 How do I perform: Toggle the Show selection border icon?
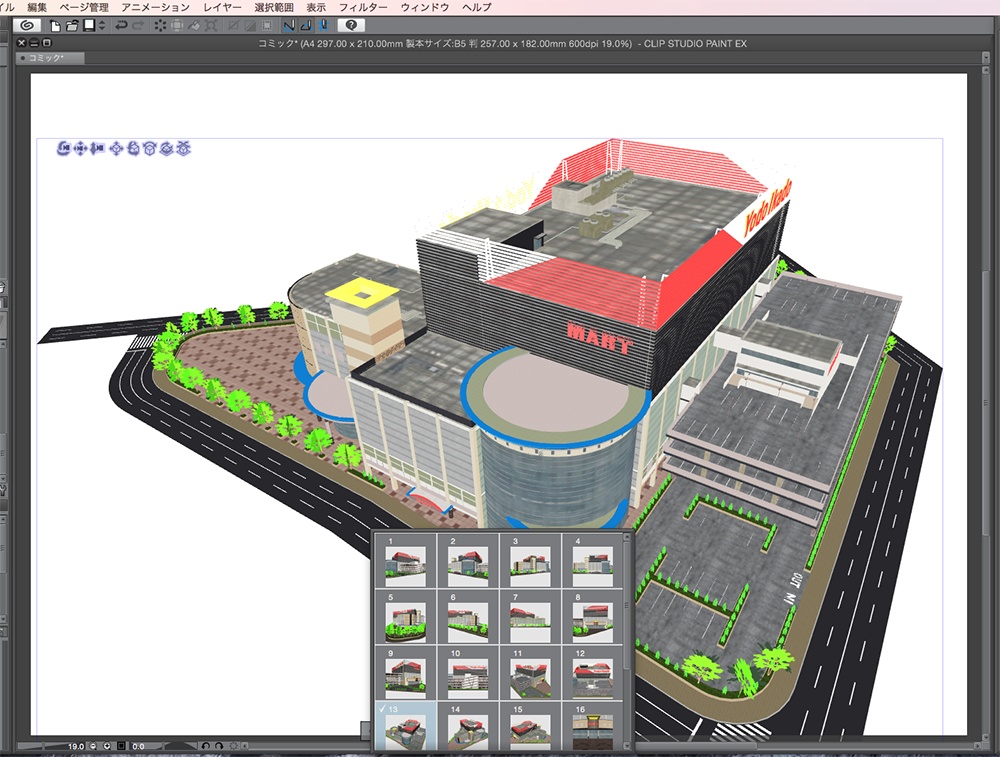click(267, 26)
